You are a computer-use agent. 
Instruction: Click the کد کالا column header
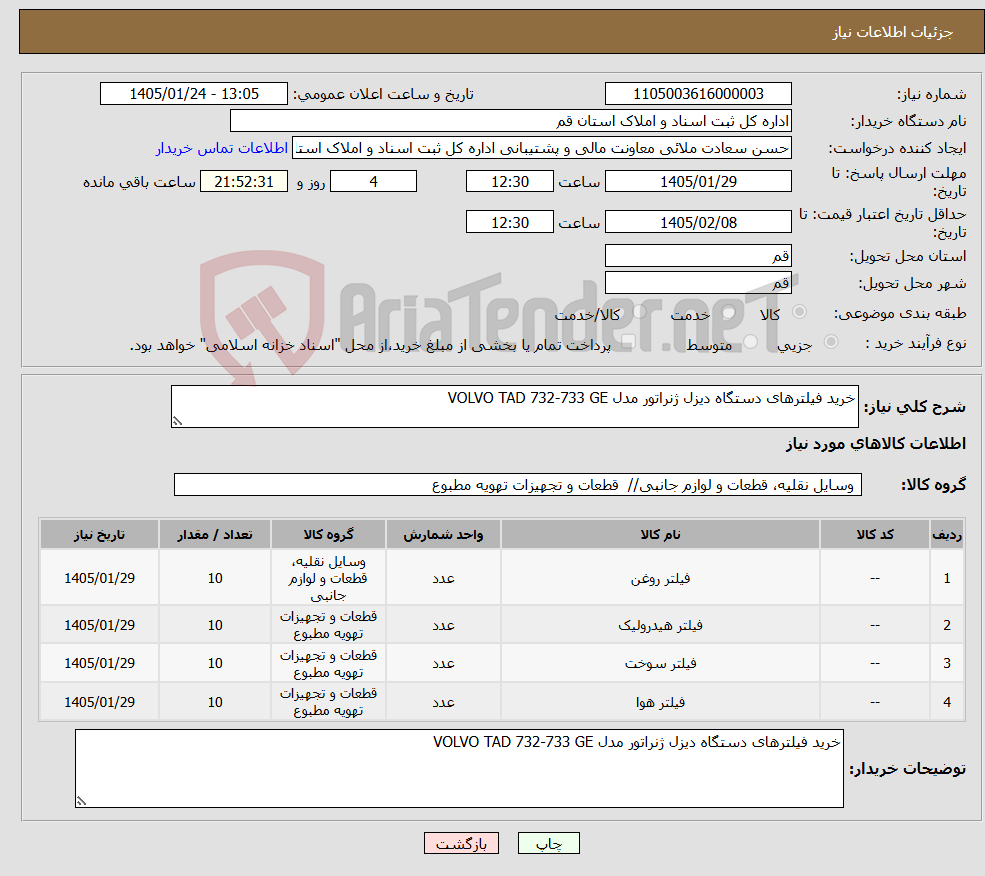(x=874, y=534)
